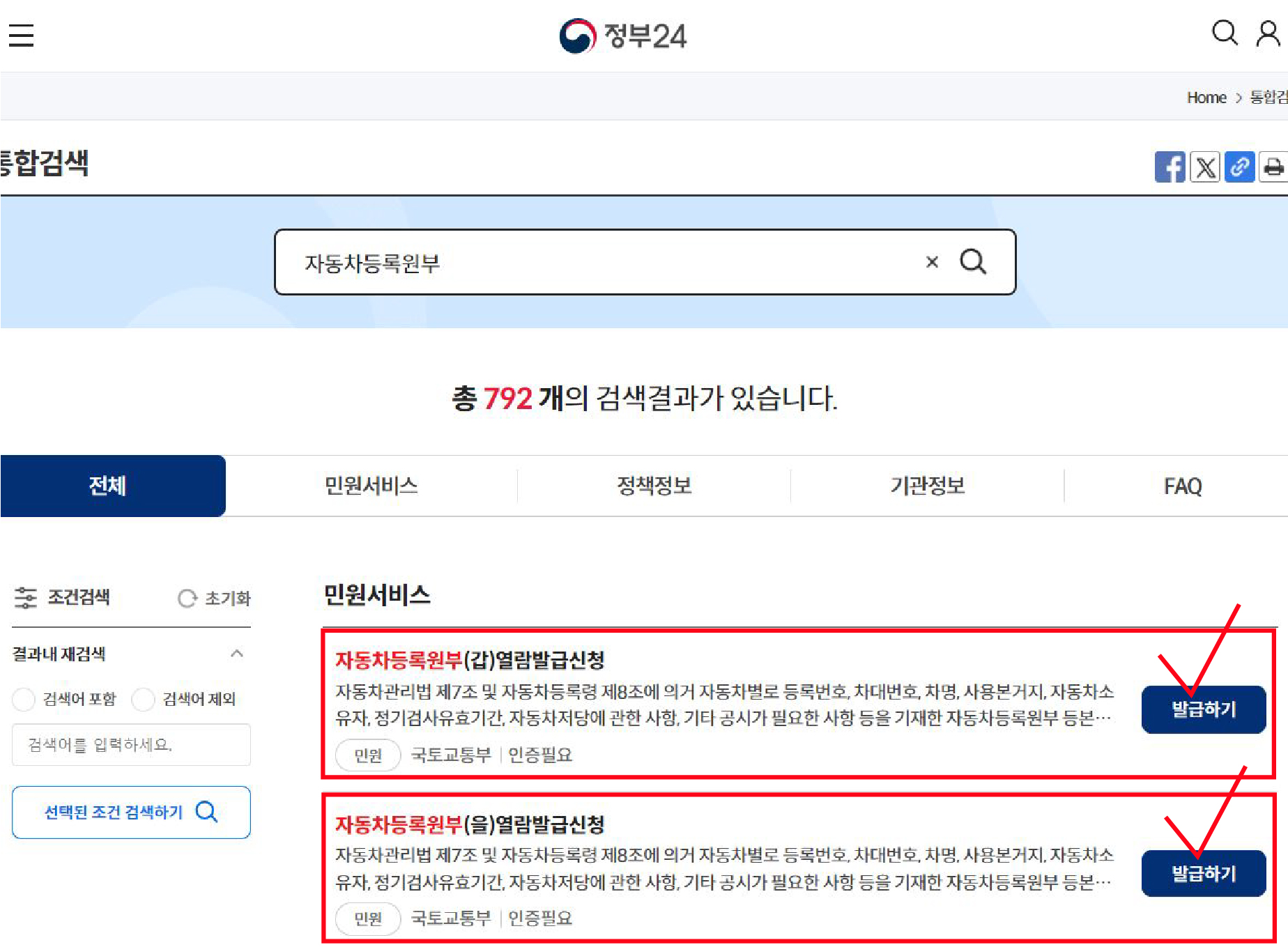Image resolution: width=1288 pixels, height=947 pixels.
Task: Select the 검색어 제외 radio button
Action: point(144,699)
